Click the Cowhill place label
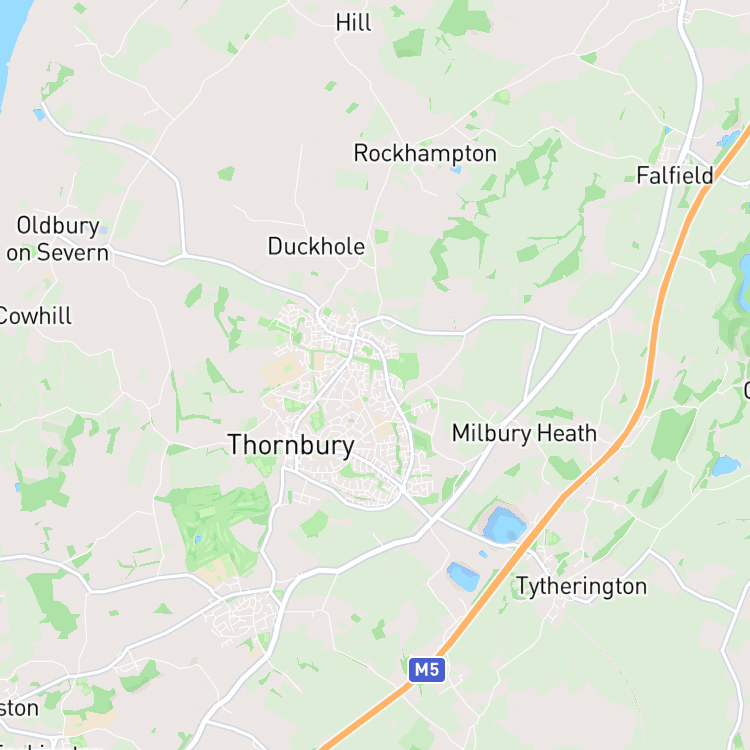Screen dimensions: 750x750 point(35,316)
